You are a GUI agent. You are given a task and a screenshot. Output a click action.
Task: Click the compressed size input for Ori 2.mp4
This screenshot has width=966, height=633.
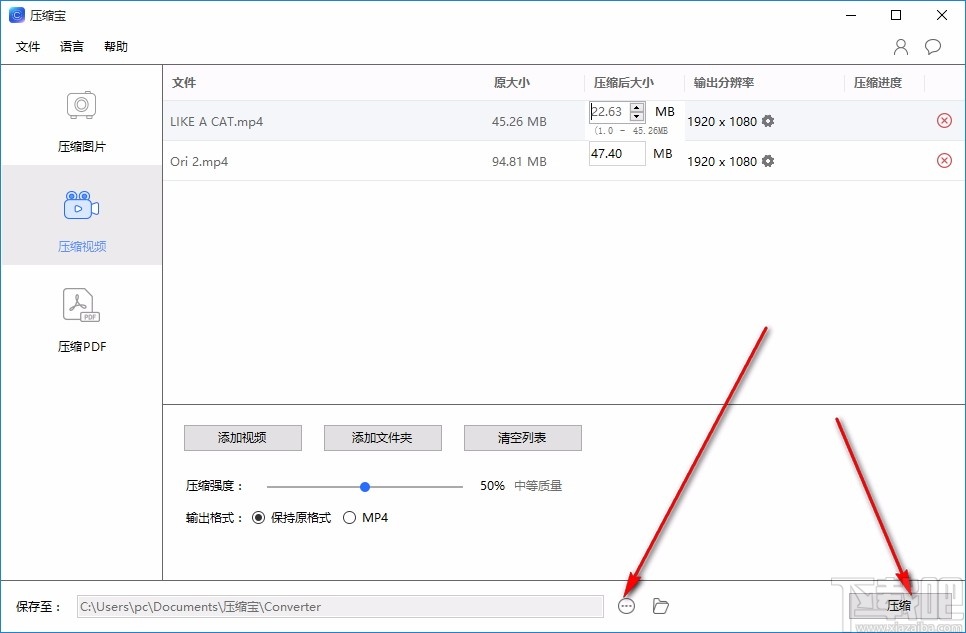[x=615, y=153]
